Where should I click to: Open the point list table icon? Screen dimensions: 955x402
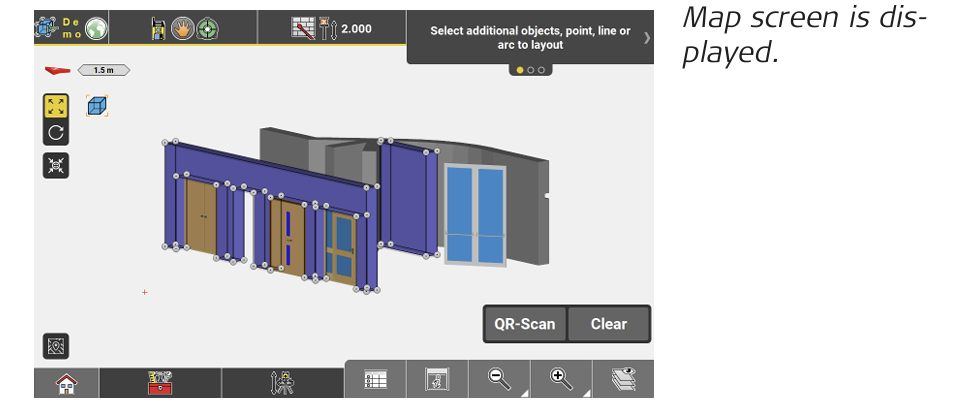(375, 380)
